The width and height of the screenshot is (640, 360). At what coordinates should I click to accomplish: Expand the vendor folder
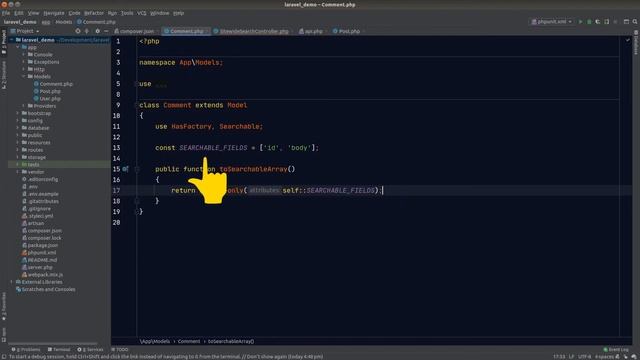[18, 172]
